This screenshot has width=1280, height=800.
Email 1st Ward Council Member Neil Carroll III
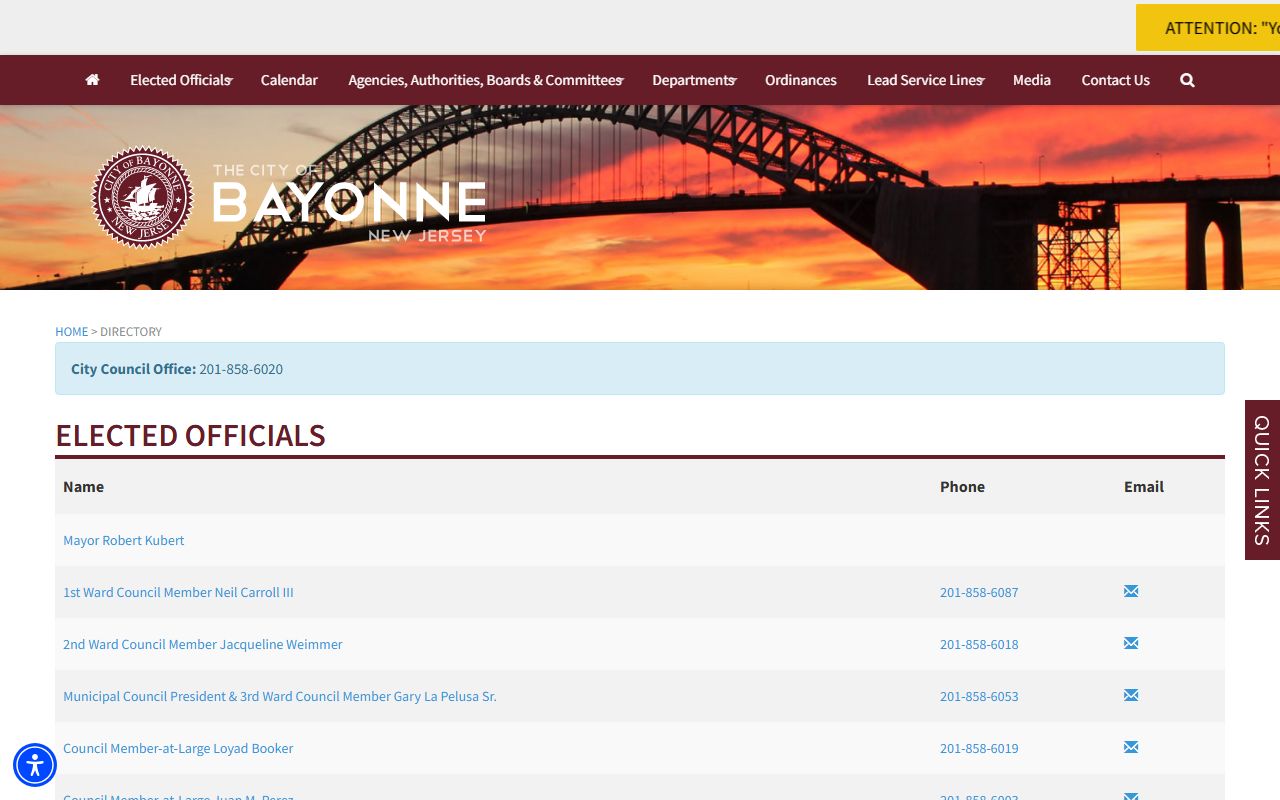coord(1131,591)
